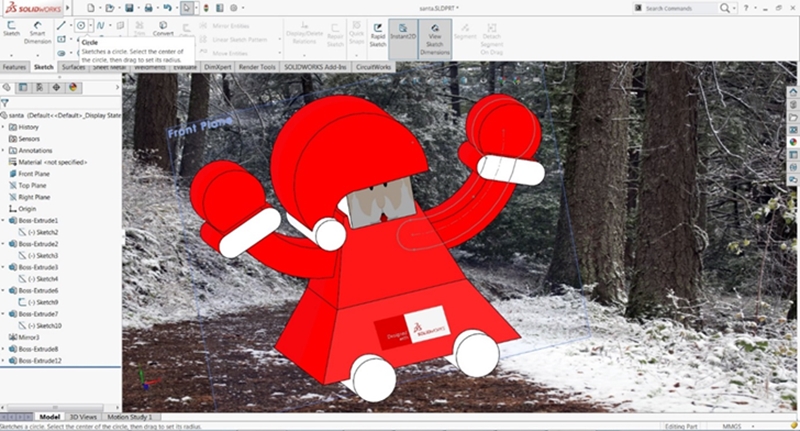Switch to the Features tab
800x431 pixels.
(x=14, y=67)
